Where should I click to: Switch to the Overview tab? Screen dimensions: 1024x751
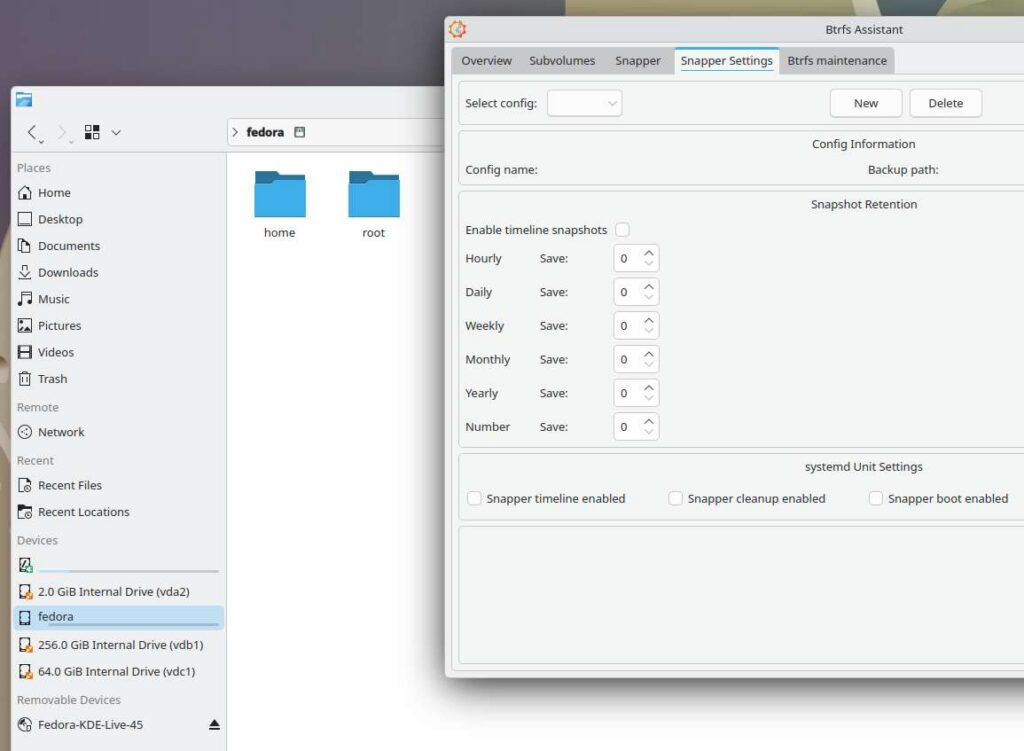coord(487,61)
